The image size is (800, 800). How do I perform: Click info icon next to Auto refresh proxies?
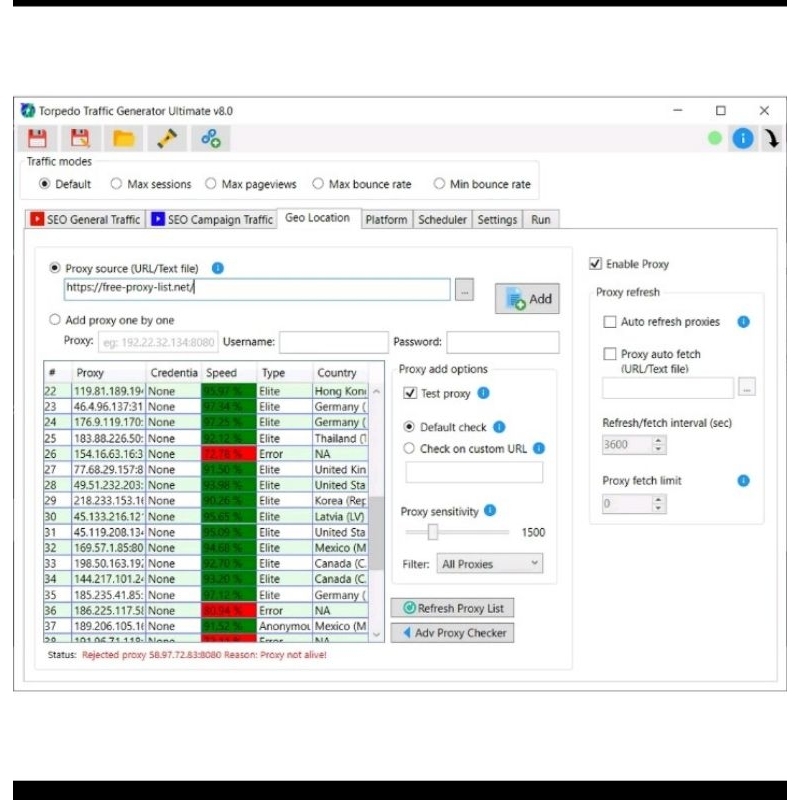[x=743, y=322]
